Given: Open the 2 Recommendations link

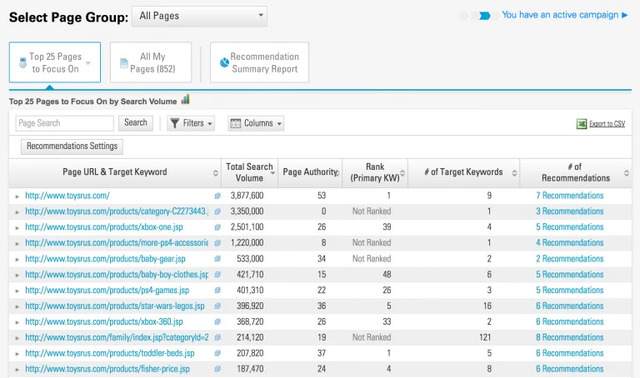Looking at the screenshot, I should [x=569, y=259].
